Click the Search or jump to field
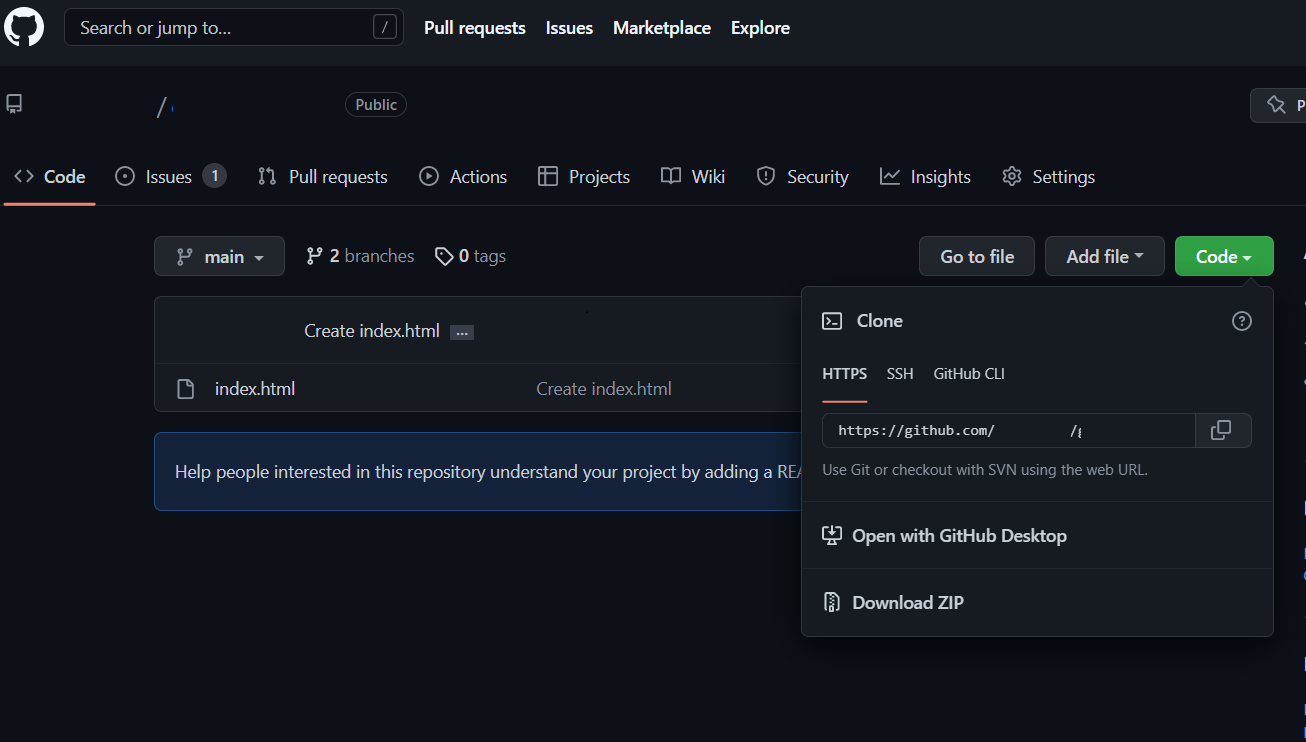Image resolution: width=1306 pixels, height=742 pixels. [x=234, y=28]
